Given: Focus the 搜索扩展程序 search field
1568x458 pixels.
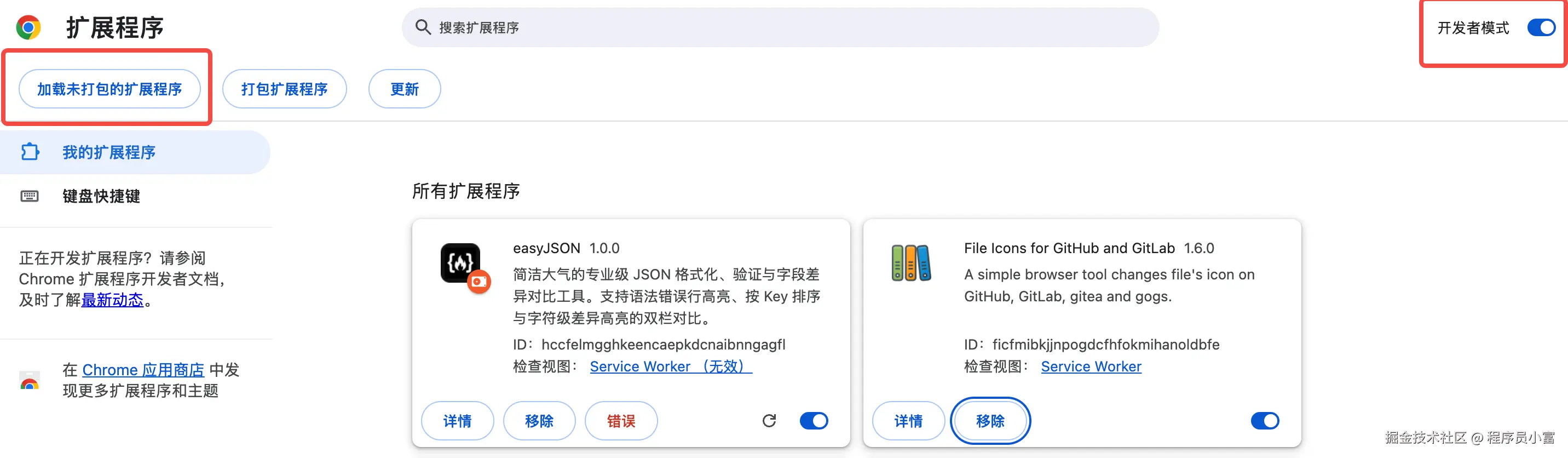Looking at the screenshot, I should [780, 27].
